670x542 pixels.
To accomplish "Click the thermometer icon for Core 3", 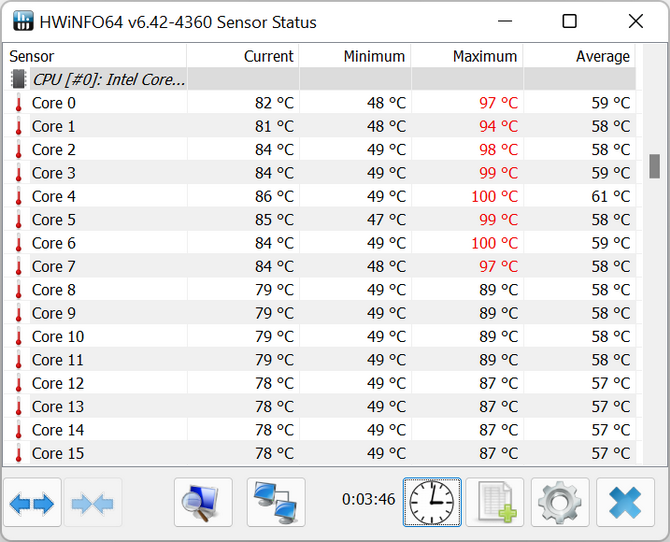I will click(x=18, y=173).
